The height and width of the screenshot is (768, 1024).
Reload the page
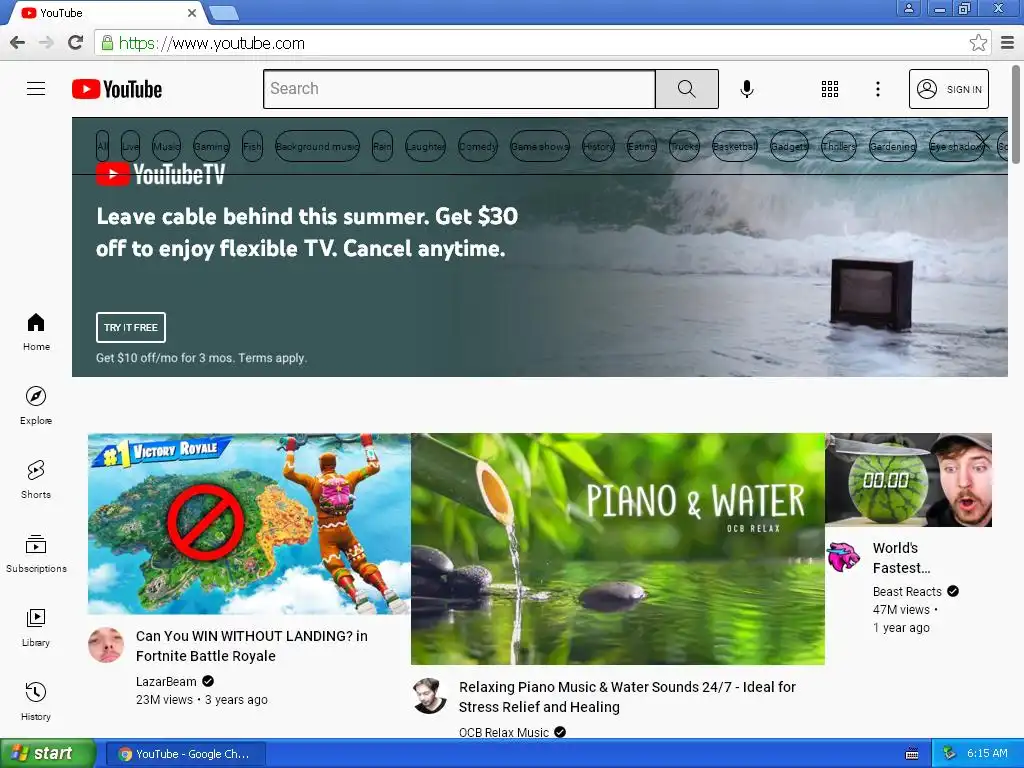click(x=76, y=42)
